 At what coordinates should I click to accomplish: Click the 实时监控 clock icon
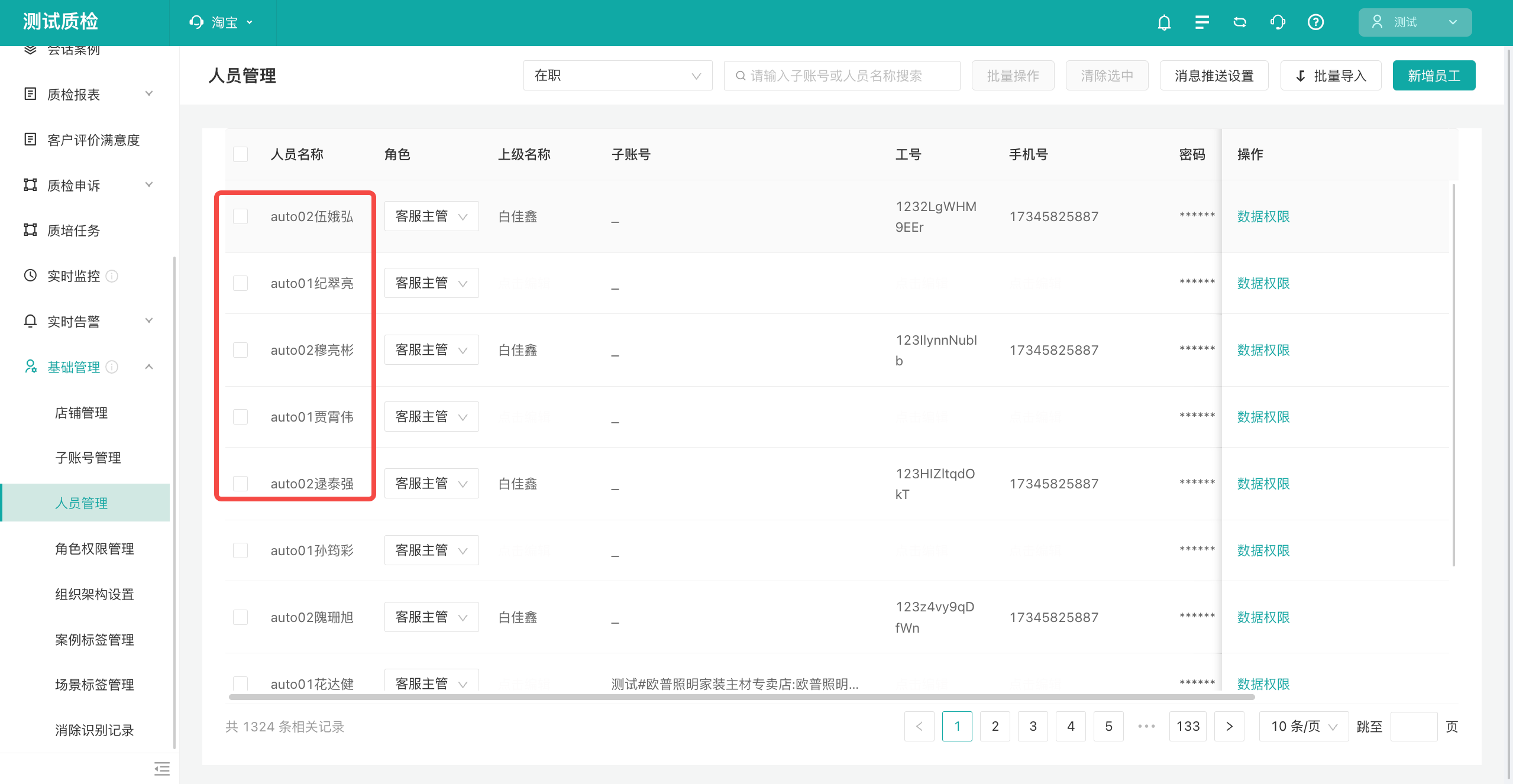tap(30, 275)
